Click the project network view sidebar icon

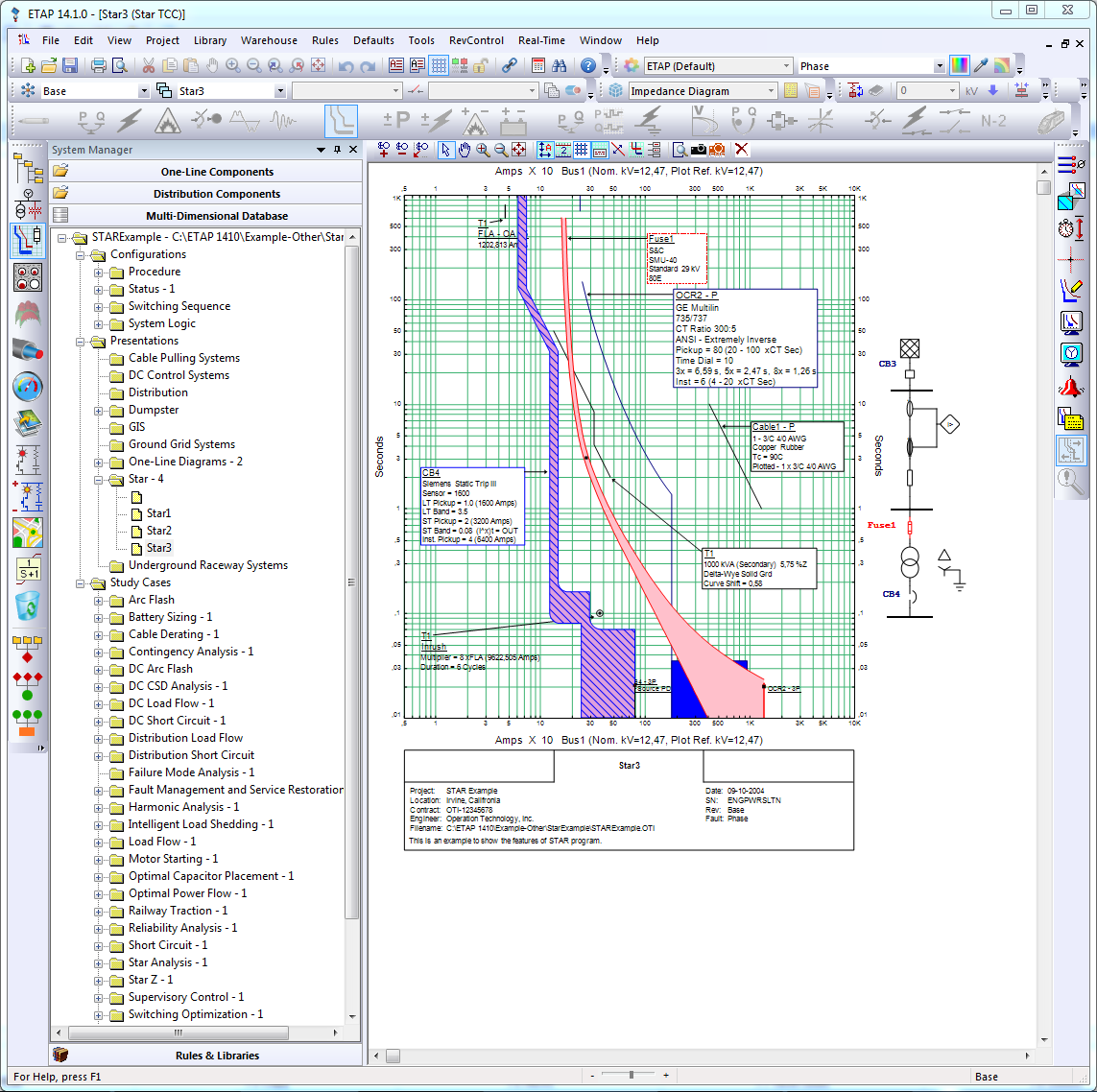pos(27,169)
